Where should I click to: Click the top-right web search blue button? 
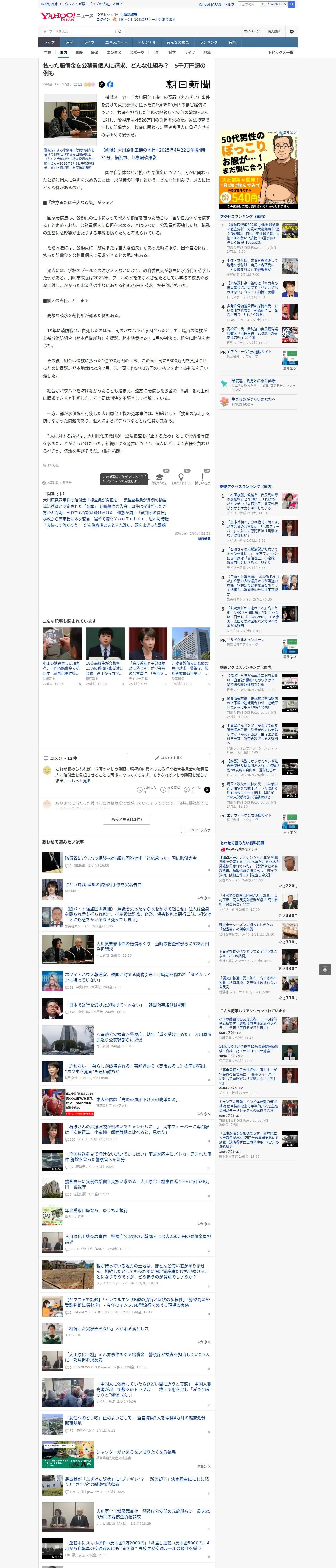click(292, 4)
